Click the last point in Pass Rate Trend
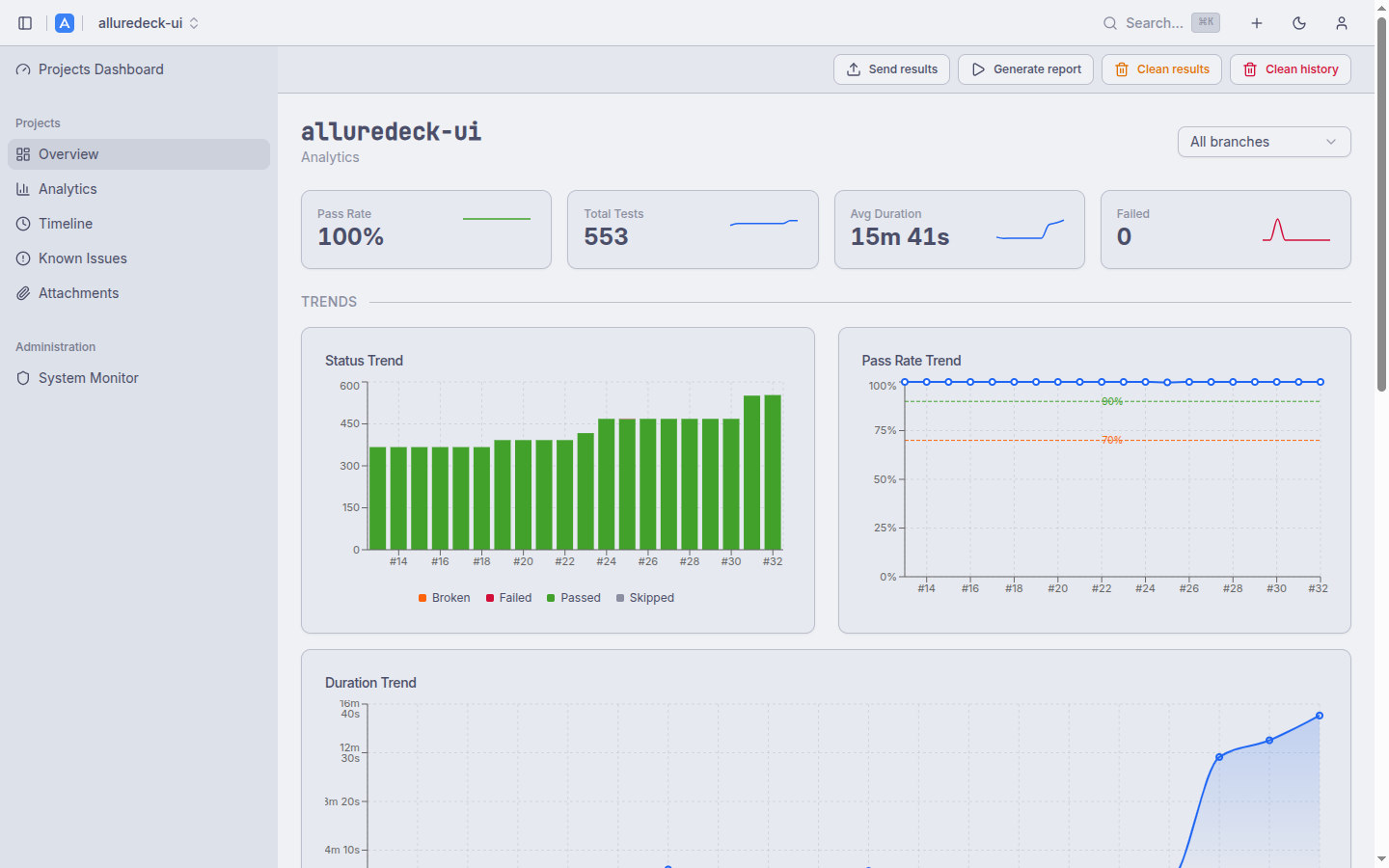Image resolution: width=1389 pixels, height=868 pixels. tap(1321, 382)
